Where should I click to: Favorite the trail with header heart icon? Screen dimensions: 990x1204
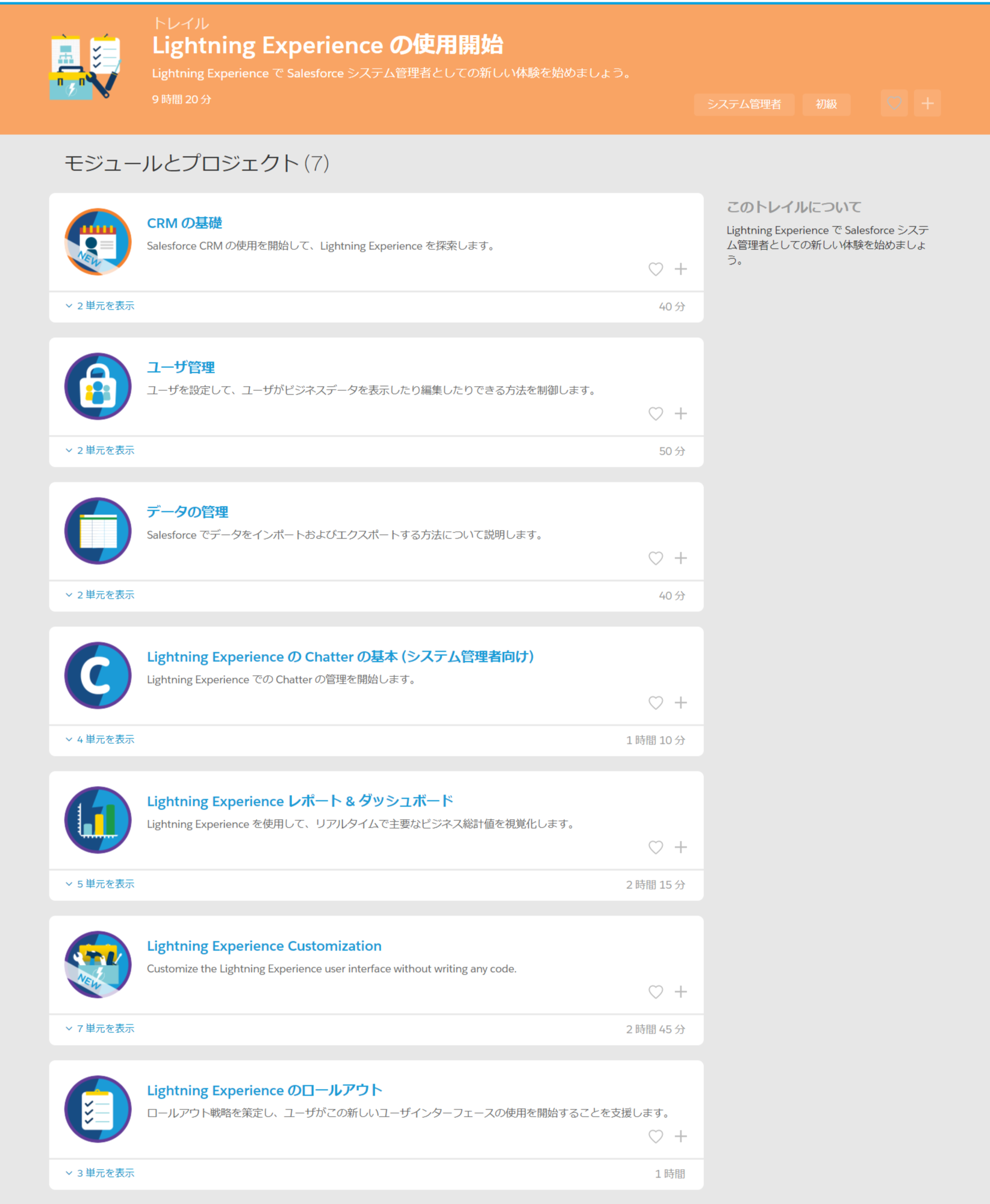pos(894,104)
